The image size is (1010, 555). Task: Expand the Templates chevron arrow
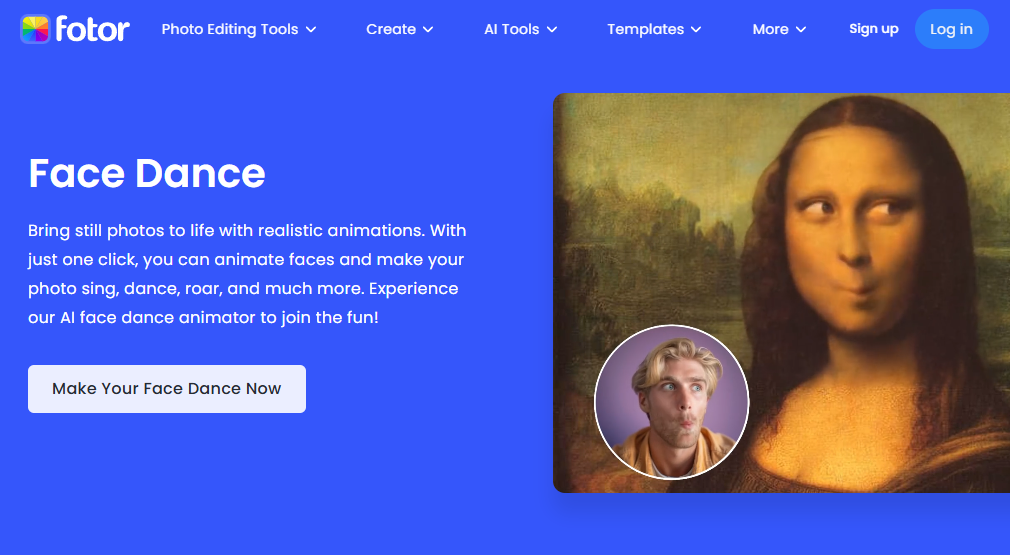[696, 30]
